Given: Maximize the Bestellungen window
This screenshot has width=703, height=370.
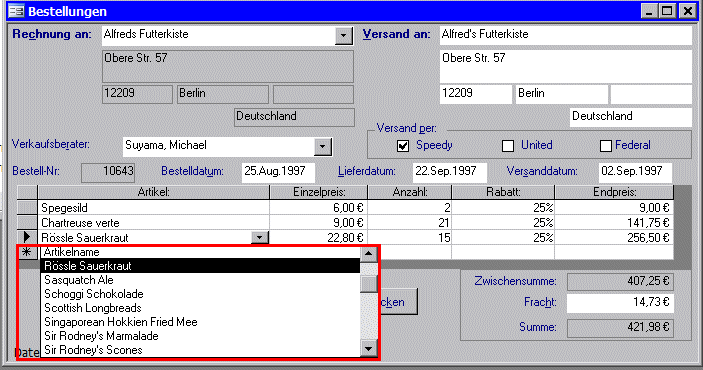Looking at the screenshot, I should [667, 11].
